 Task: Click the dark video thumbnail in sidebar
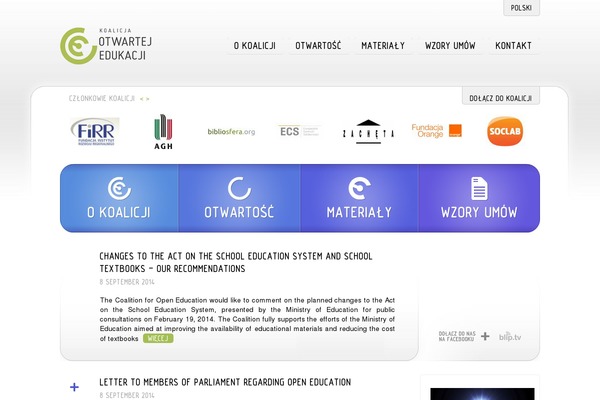click(x=482, y=393)
